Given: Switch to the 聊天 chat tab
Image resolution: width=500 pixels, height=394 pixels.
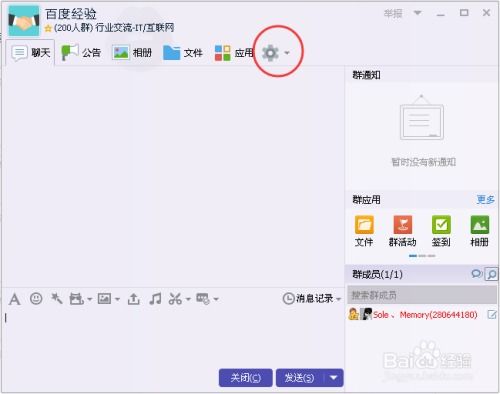Looking at the screenshot, I should point(30,53).
